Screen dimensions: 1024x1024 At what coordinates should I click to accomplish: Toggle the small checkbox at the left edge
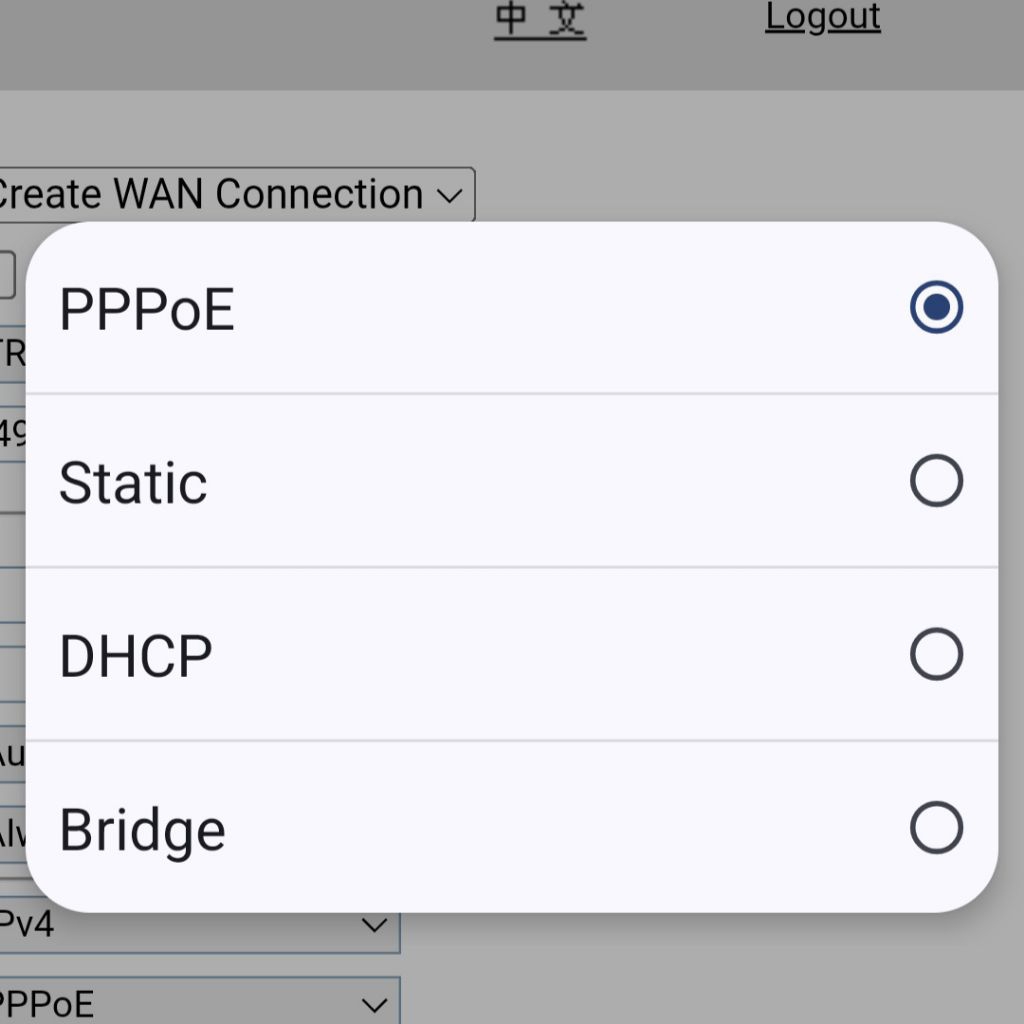click(6, 275)
